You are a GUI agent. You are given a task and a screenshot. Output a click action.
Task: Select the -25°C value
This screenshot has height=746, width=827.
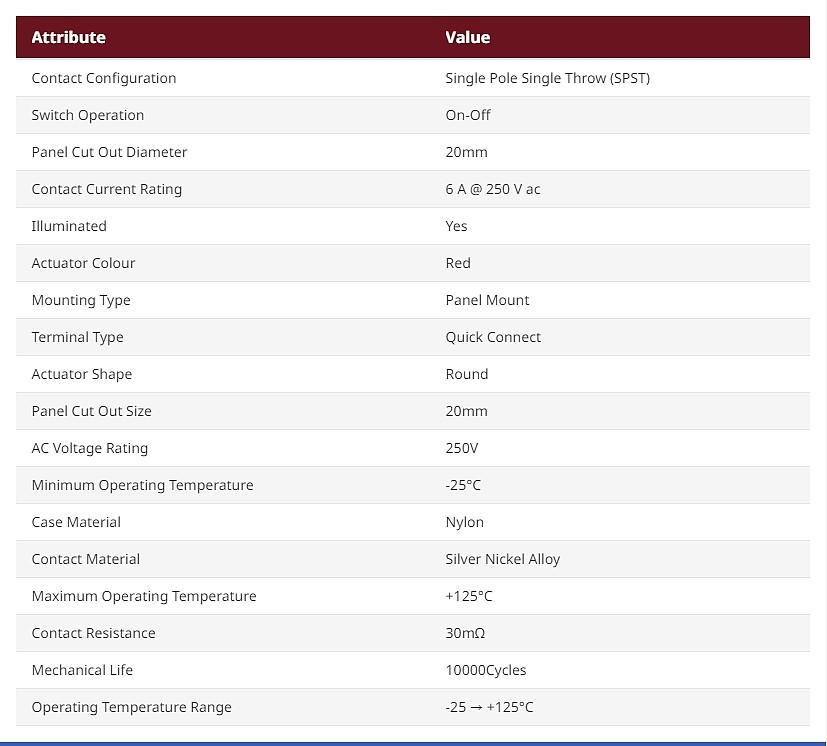[463, 485]
